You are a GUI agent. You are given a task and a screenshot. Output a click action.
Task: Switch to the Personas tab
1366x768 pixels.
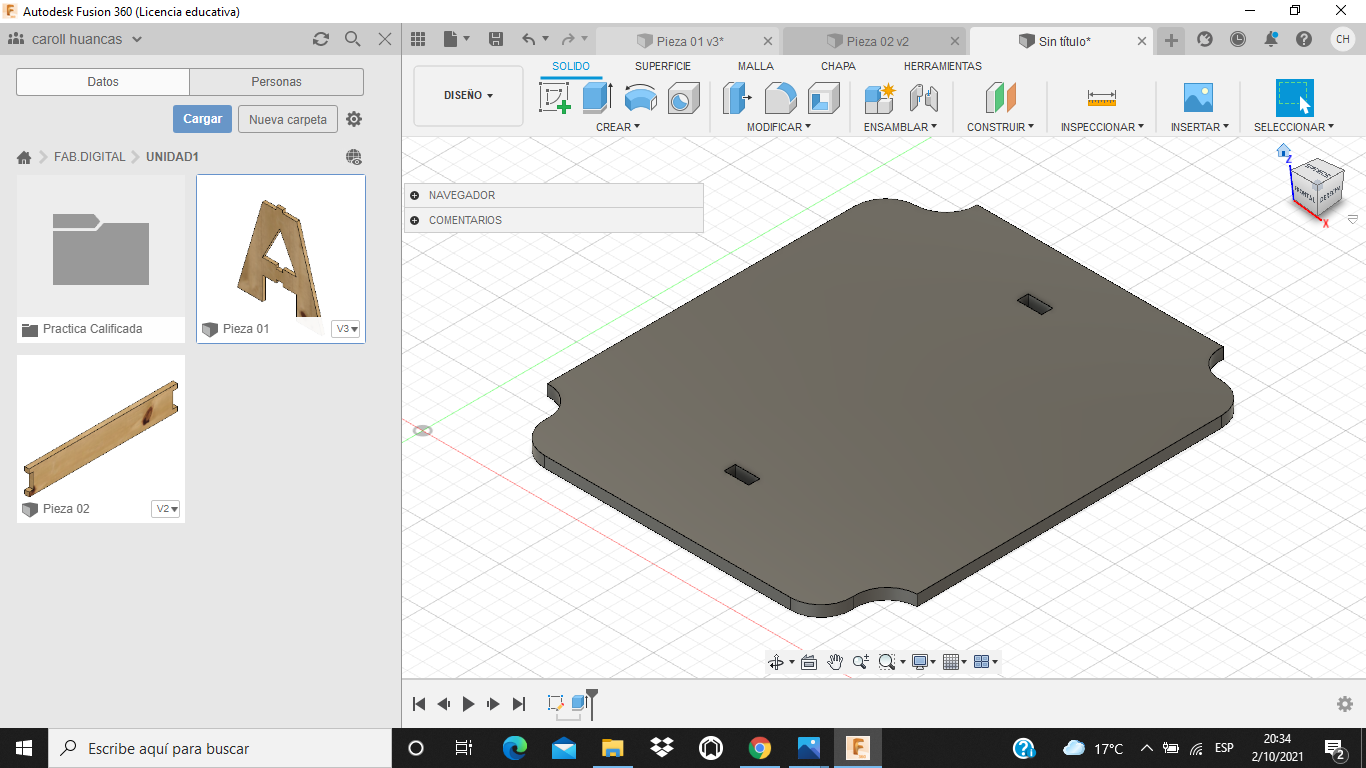[x=277, y=82]
